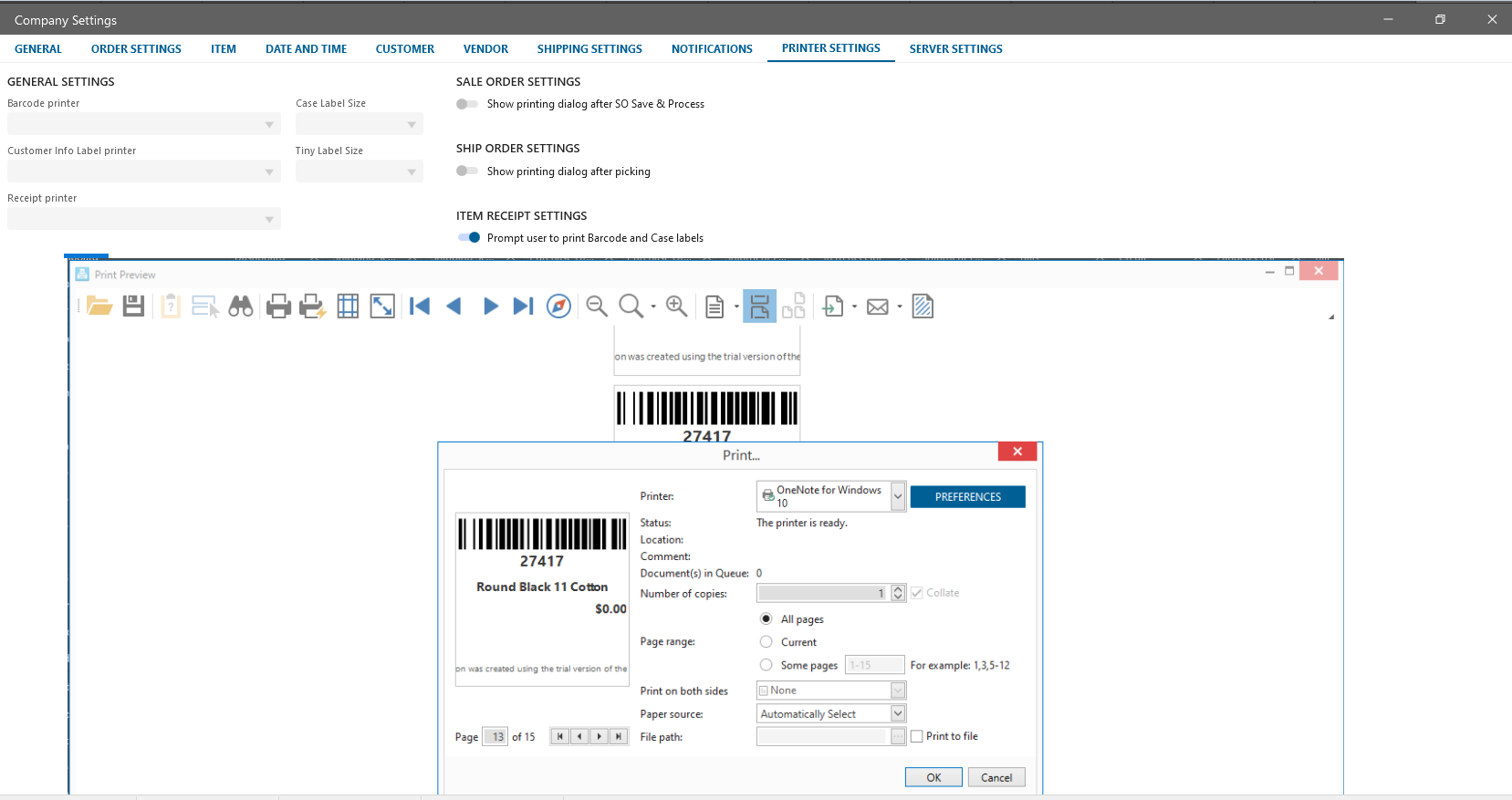Open the Case Label Size dropdown

[x=360, y=124]
